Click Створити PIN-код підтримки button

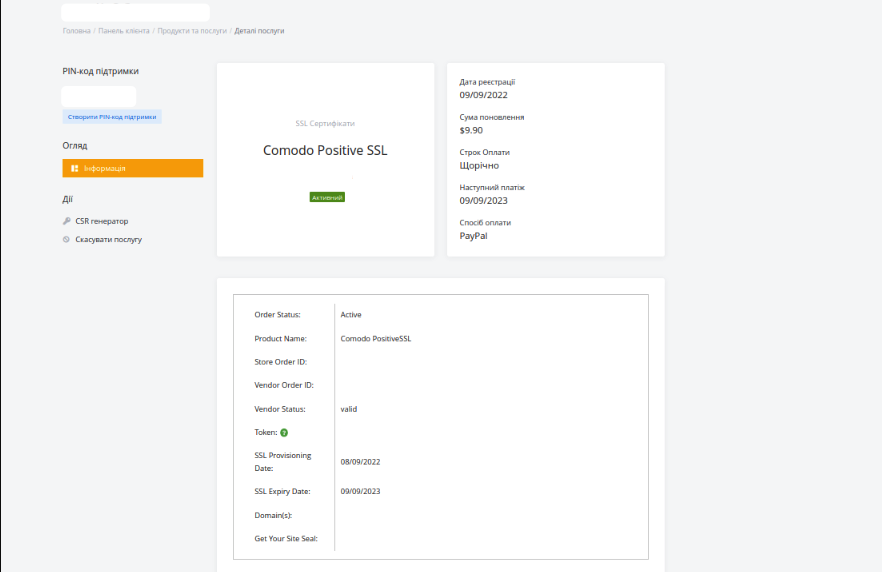[112, 117]
